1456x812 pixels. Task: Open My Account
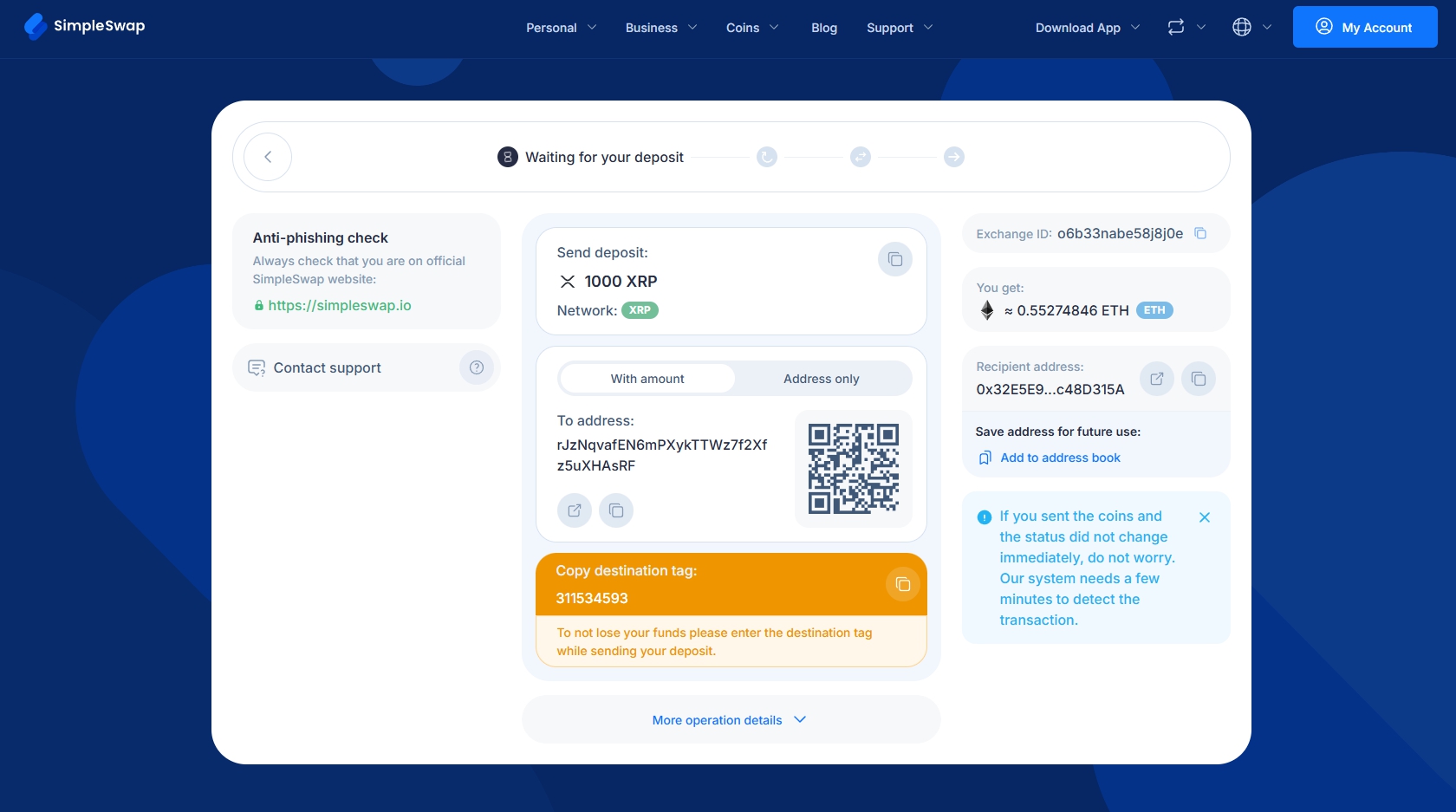[x=1365, y=27]
